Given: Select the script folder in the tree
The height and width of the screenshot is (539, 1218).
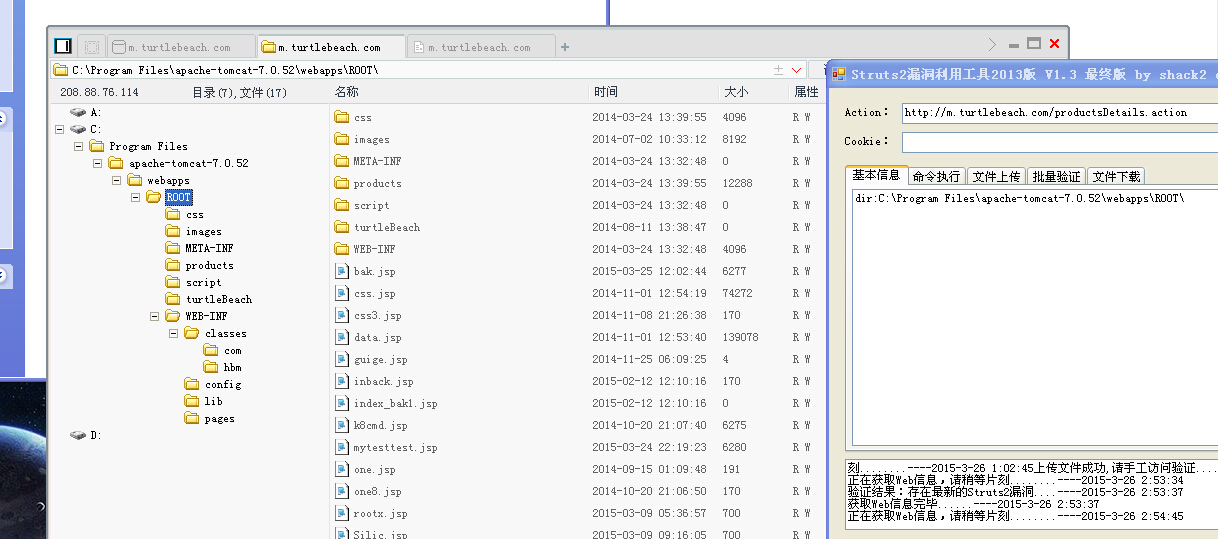Looking at the screenshot, I should click(203, 282).
